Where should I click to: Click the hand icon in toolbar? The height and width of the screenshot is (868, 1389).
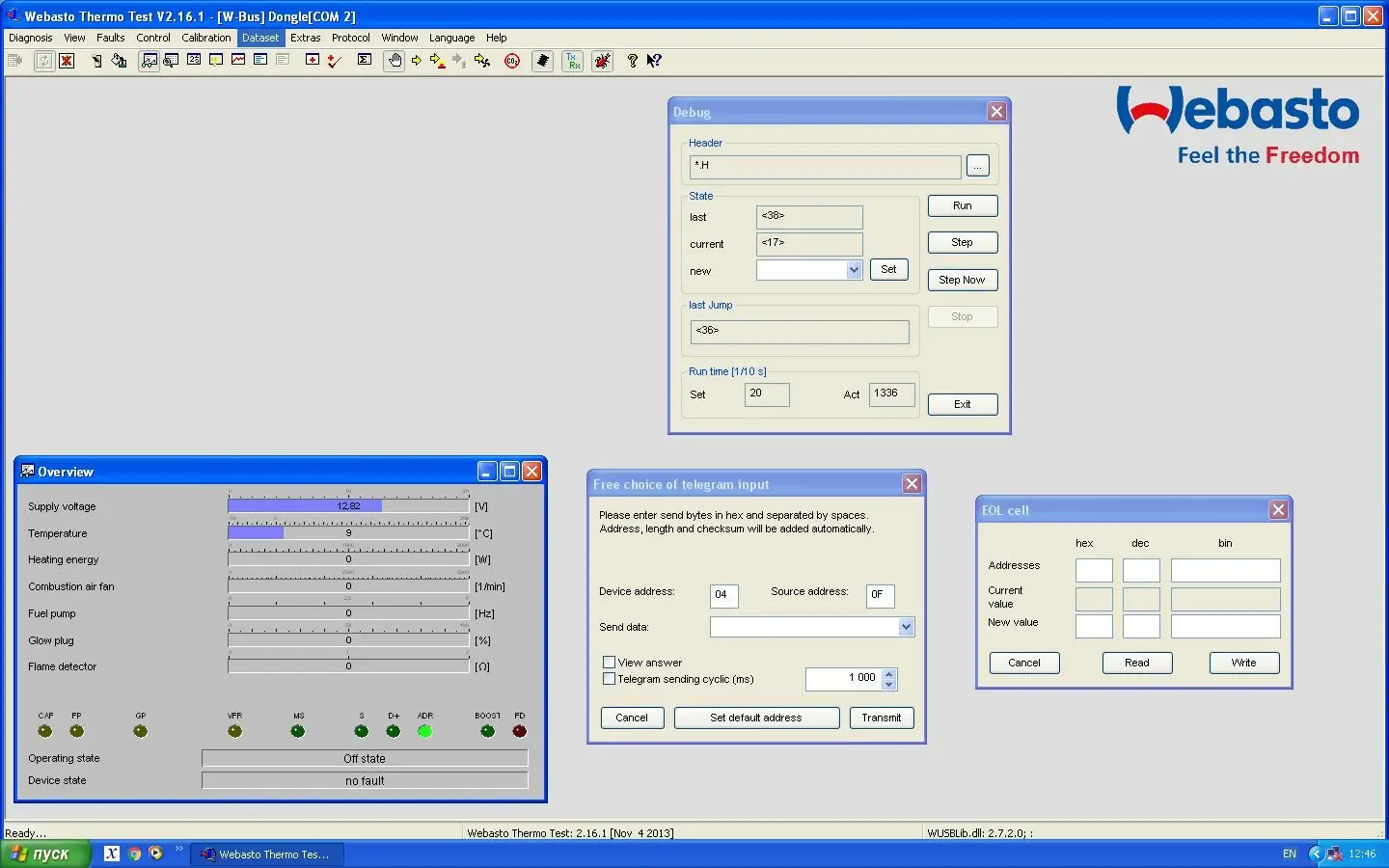tap(395, 61)
